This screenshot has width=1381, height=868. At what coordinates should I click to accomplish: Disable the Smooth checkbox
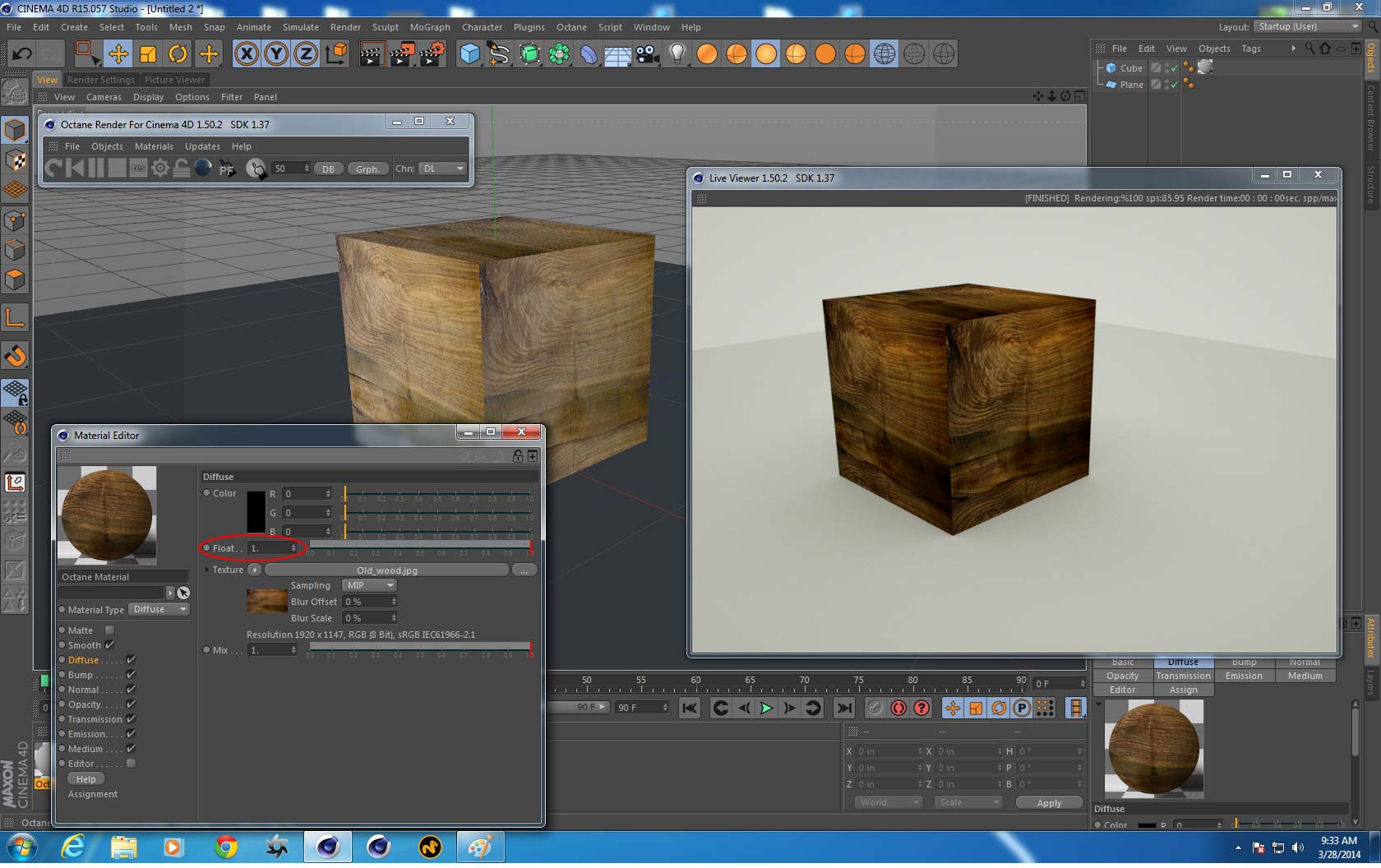[x=109, y=645]
